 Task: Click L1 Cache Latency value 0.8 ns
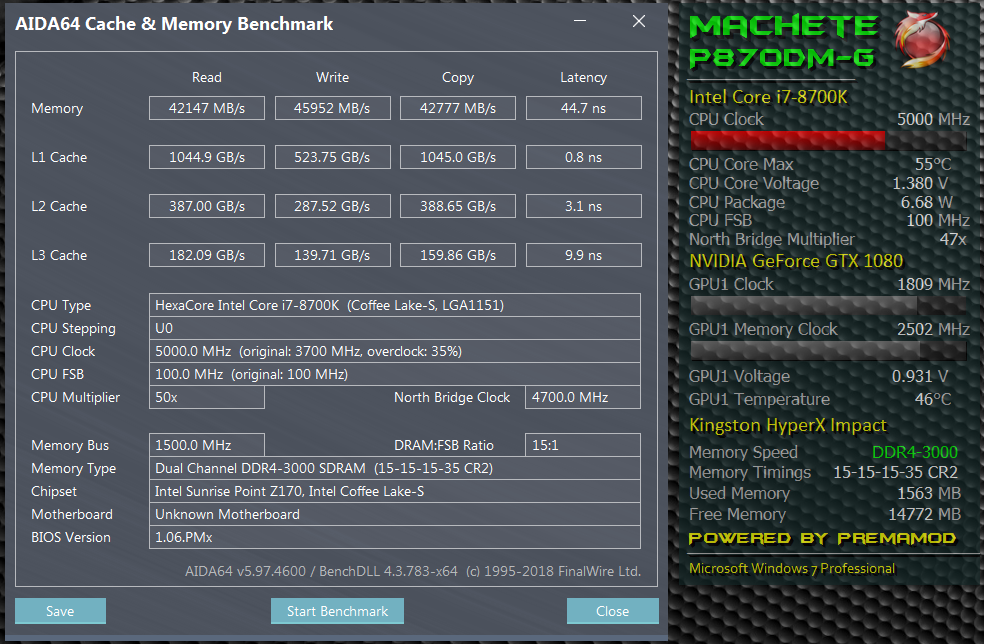click(584, 157)
